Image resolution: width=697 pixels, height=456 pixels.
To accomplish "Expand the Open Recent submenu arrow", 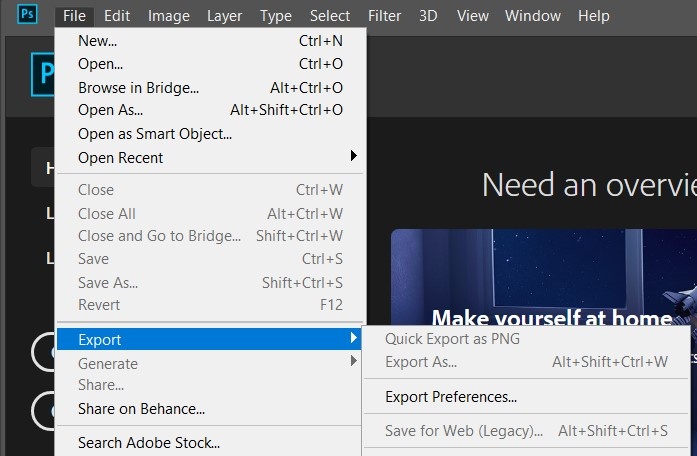I will tap(353, 157).
